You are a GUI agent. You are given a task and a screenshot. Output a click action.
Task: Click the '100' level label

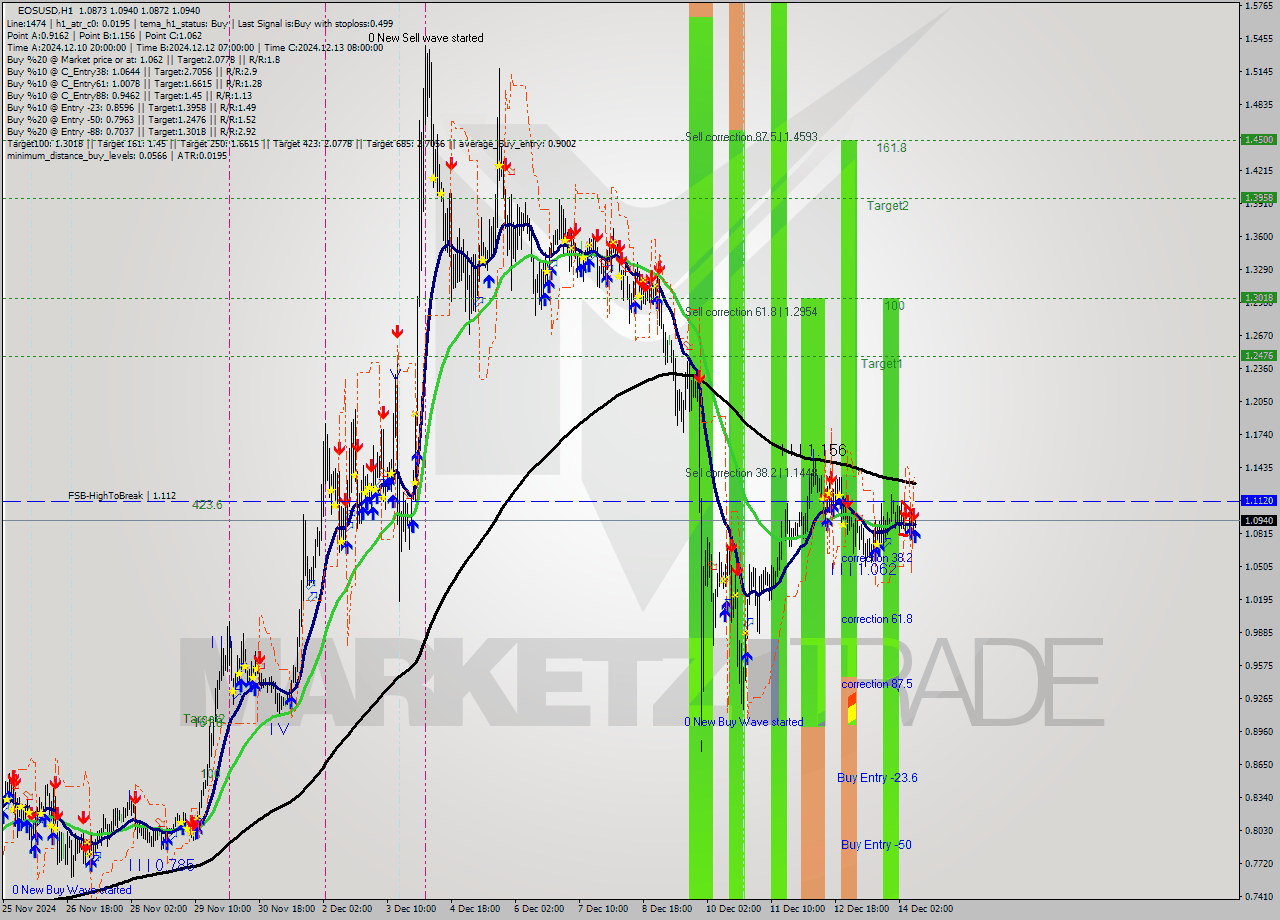[894, 306]
